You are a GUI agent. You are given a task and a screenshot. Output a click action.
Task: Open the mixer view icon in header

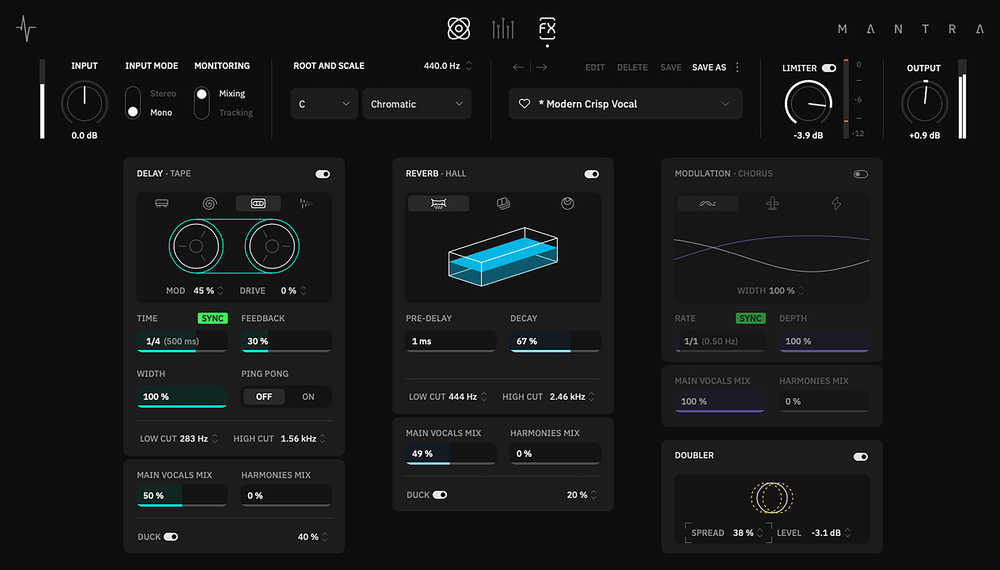[503, 29]
